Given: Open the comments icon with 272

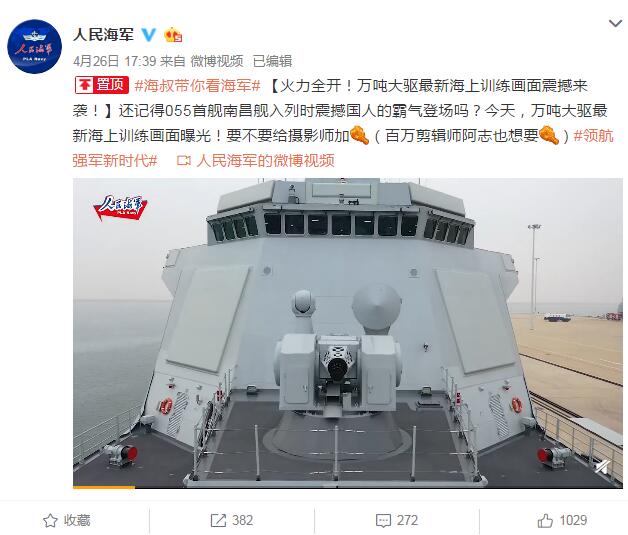Looking at the screenshot, I should [397, 520].
